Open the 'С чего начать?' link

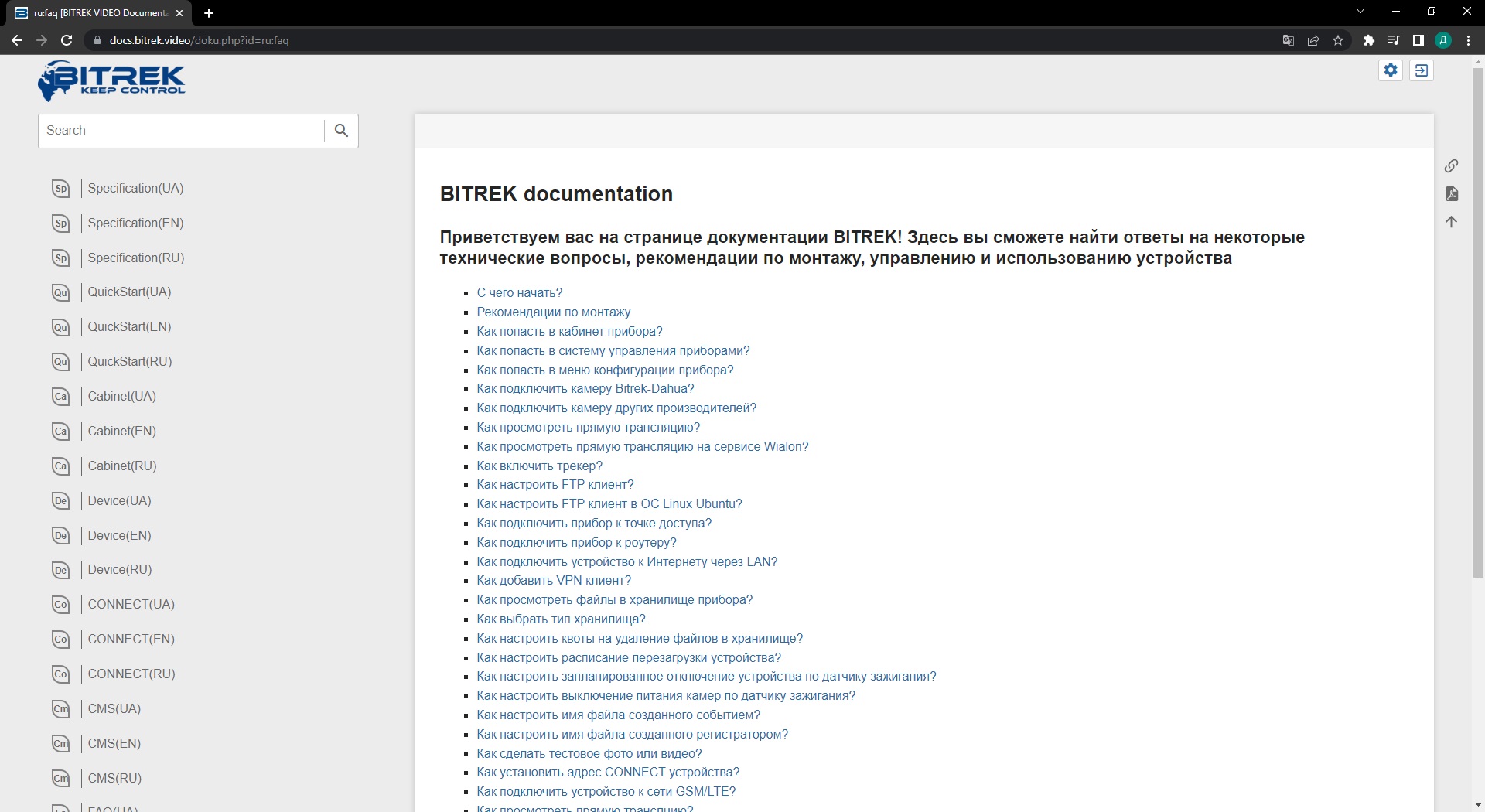[x=519, y=292]
